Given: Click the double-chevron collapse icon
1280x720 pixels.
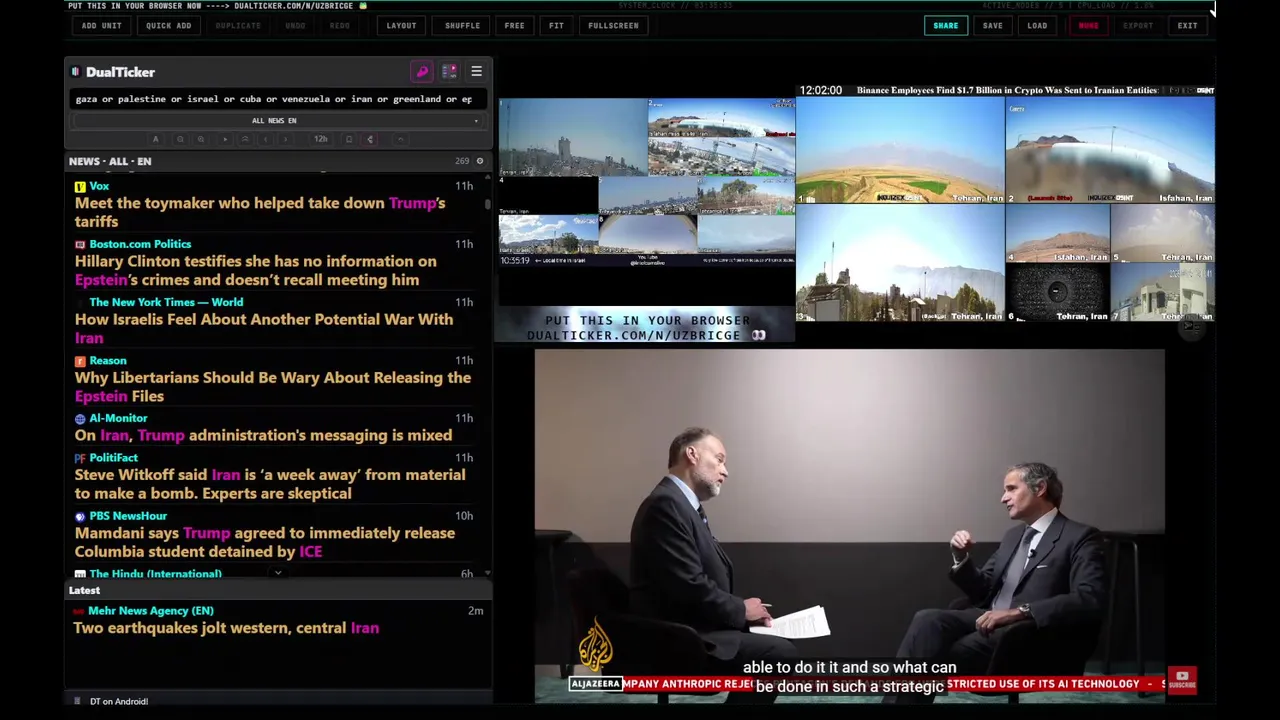Looking at the screenshot, I should 245,139.
